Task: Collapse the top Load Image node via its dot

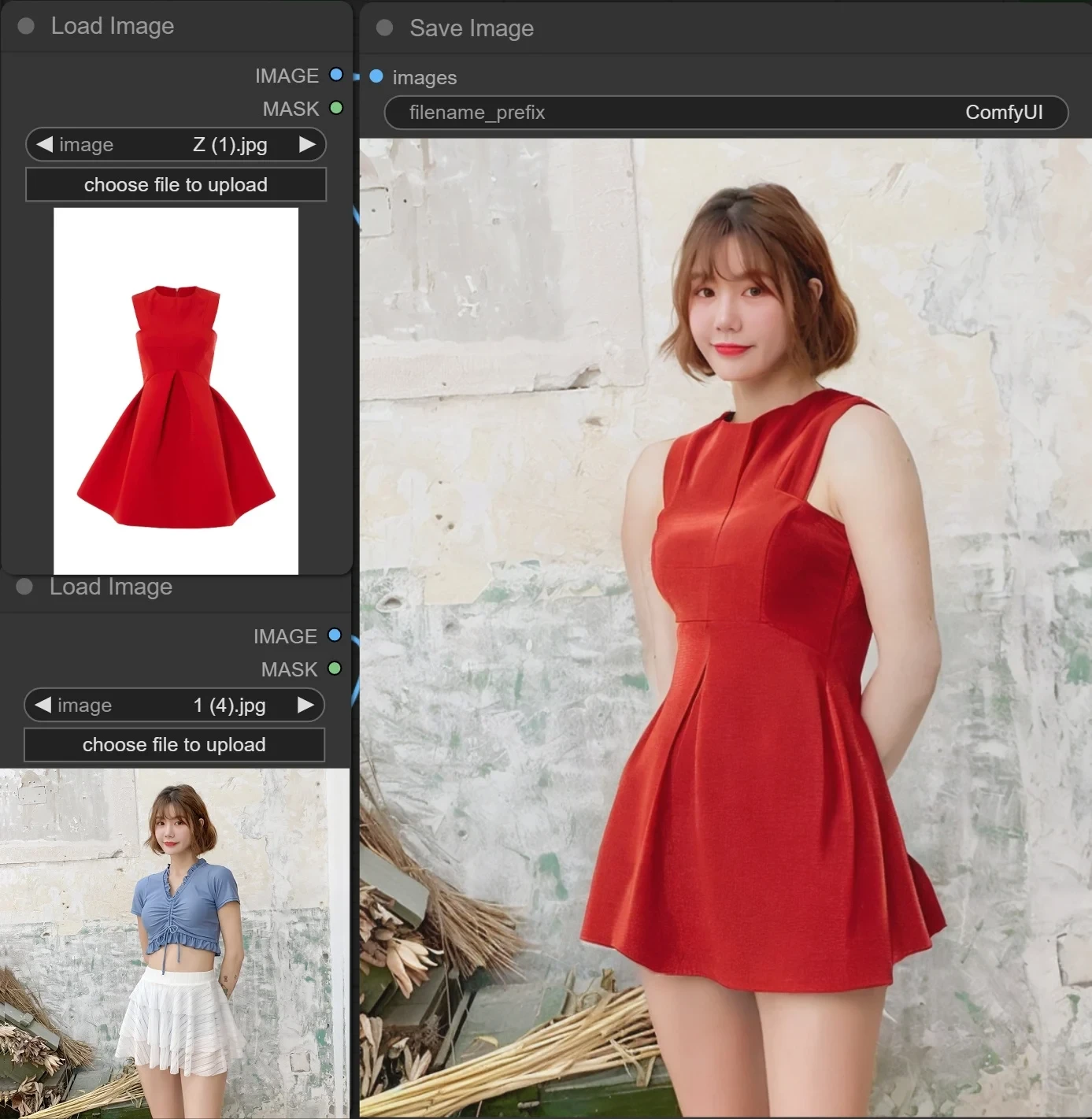Action: [26, 26]
